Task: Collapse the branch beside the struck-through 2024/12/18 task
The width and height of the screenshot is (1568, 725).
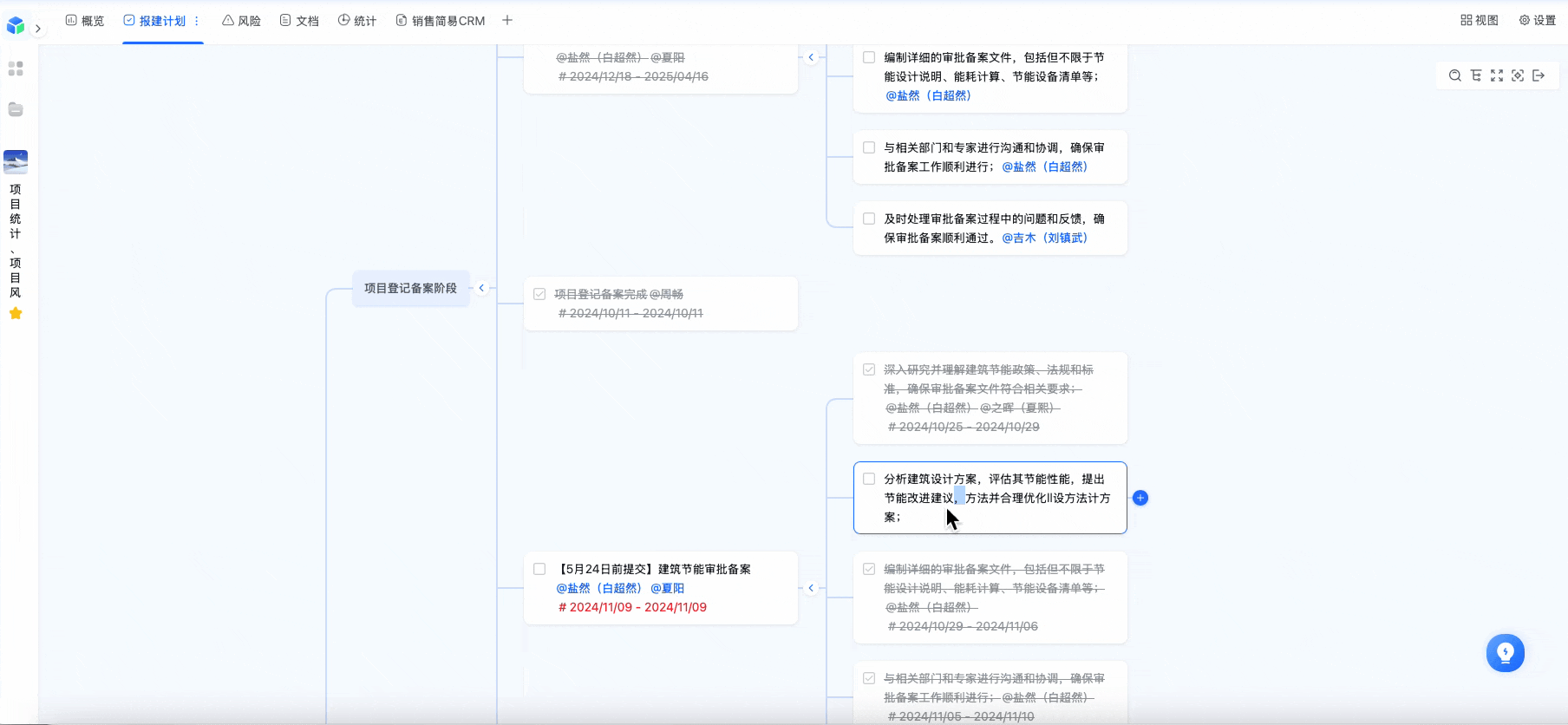Action: (811, 57)
